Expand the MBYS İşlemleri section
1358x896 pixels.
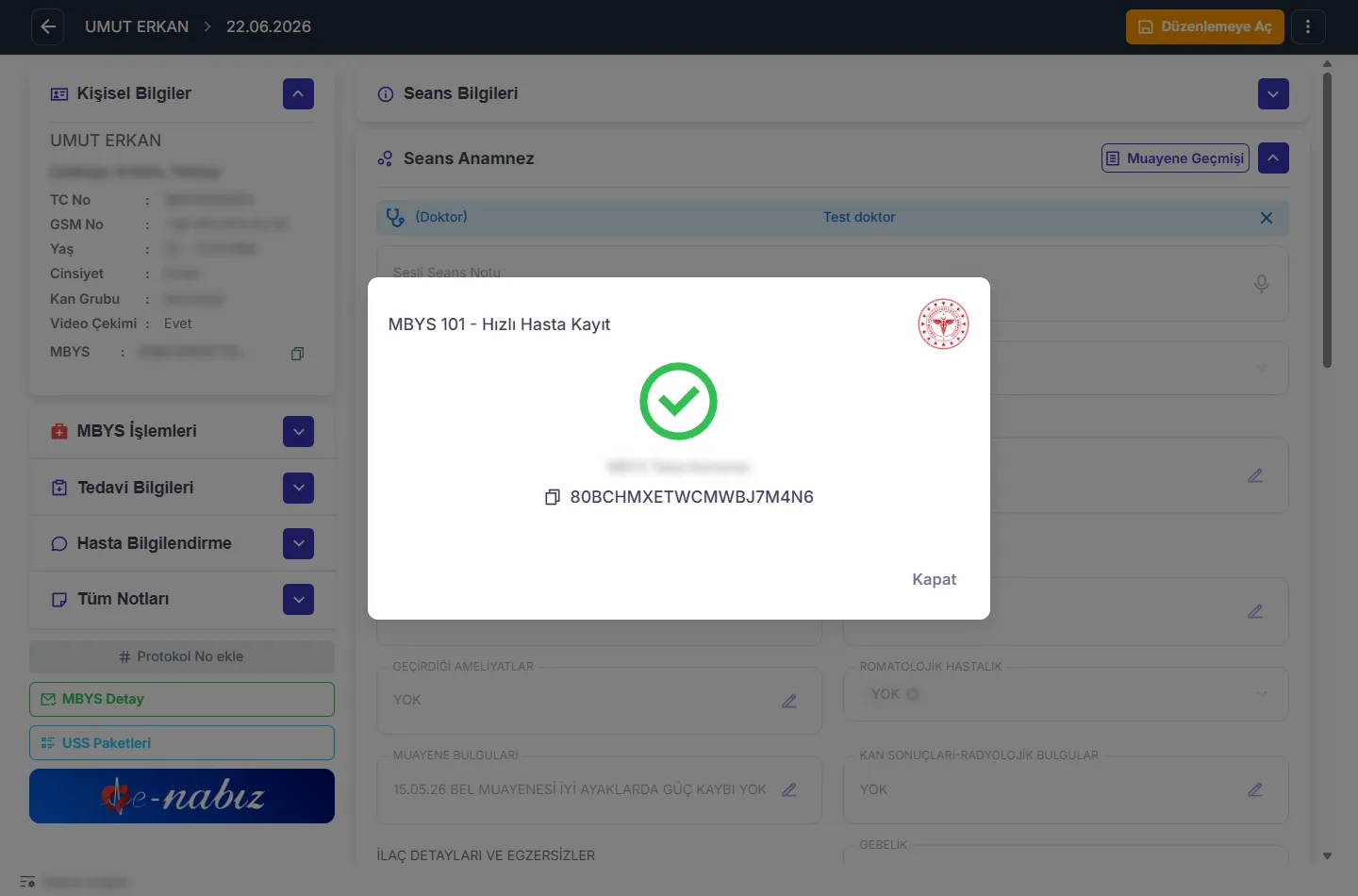298,431
